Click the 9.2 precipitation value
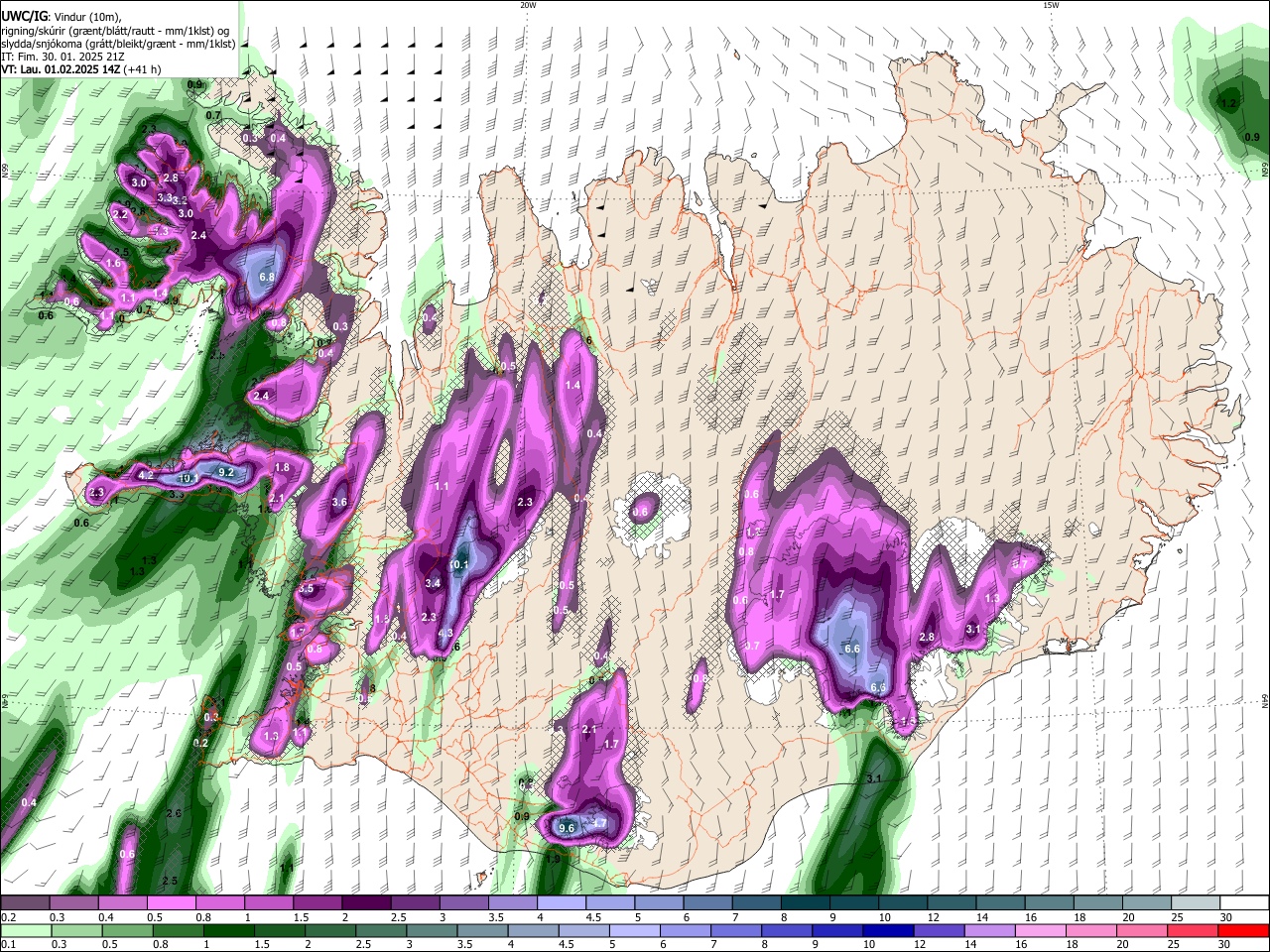The height and width of the screenshot is (952, 1270). tap(225, 472)
